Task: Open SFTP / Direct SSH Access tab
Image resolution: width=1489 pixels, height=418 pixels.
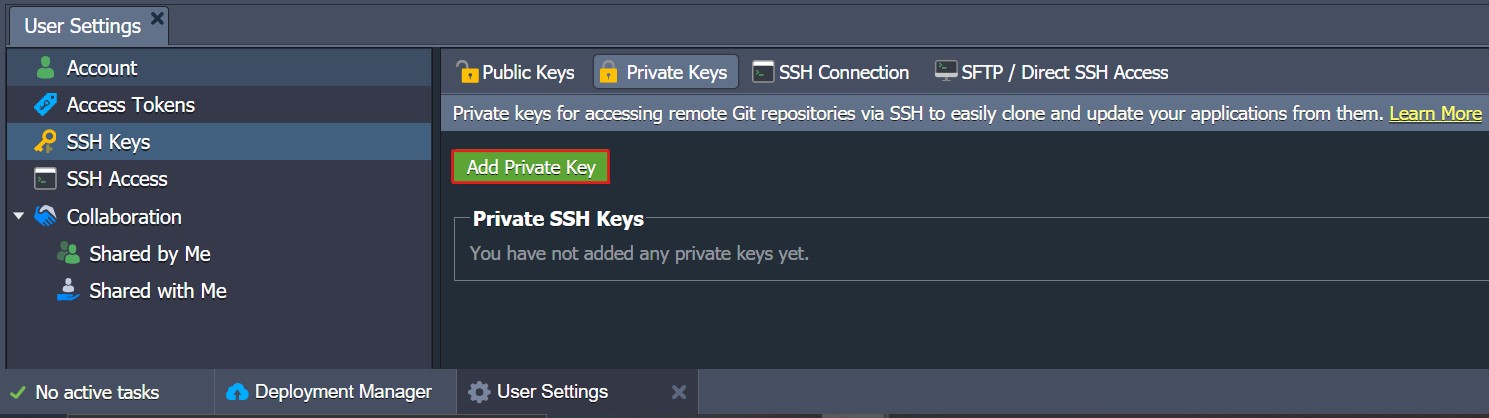Action: point(1051,72)
